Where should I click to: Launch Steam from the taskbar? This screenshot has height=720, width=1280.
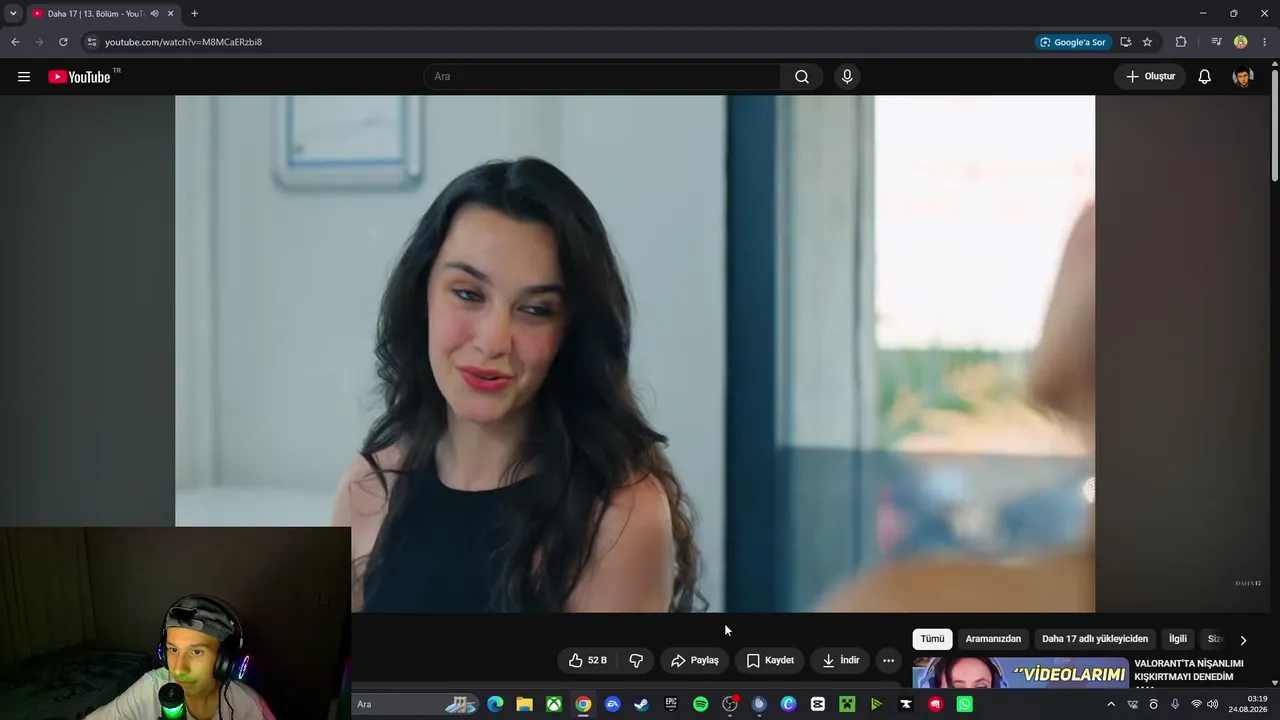point(641,704)
